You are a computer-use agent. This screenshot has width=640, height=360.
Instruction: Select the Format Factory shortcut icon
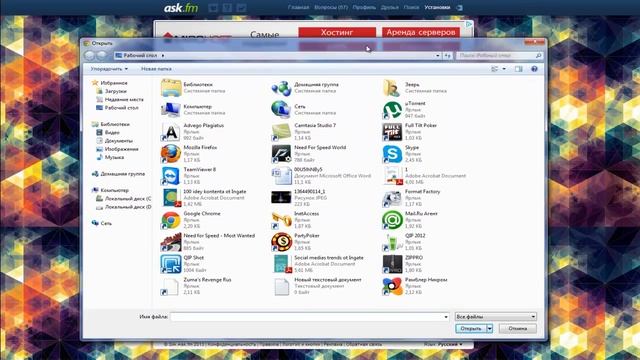click(392, 198)
